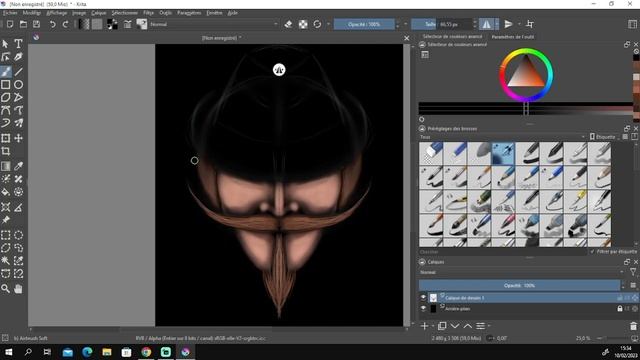Image resolution: width=640 pixels, height=360 pixels.
Task: Select the Fill bucket tool
Action: pos(6,192)
